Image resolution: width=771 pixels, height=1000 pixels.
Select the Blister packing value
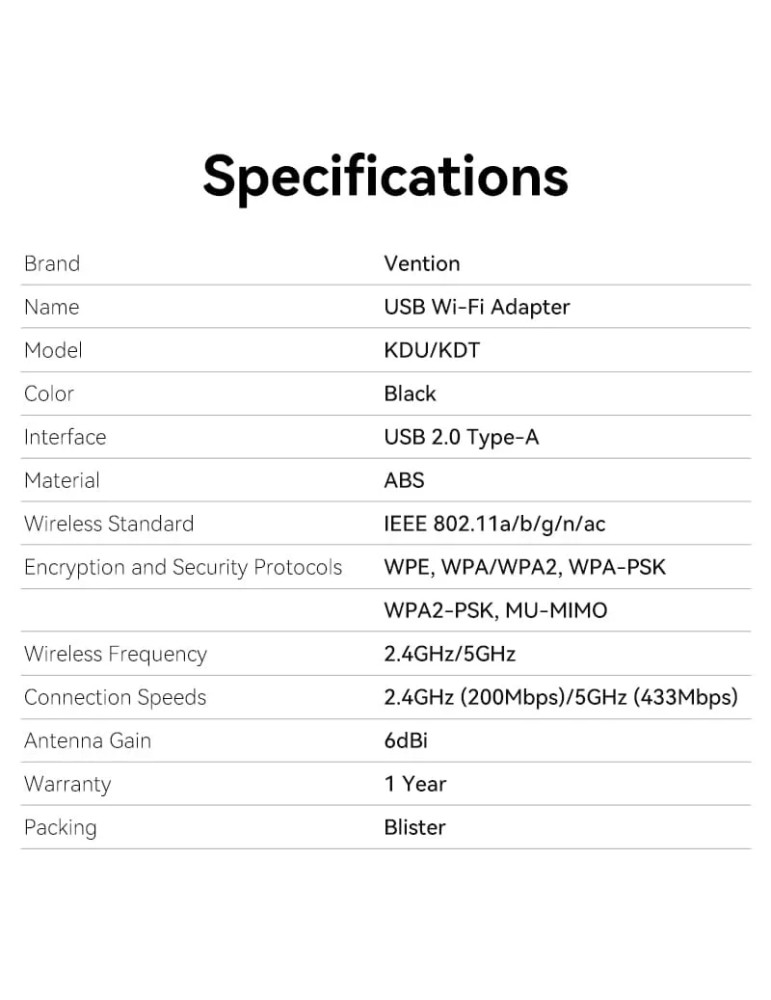pos(414,828)
